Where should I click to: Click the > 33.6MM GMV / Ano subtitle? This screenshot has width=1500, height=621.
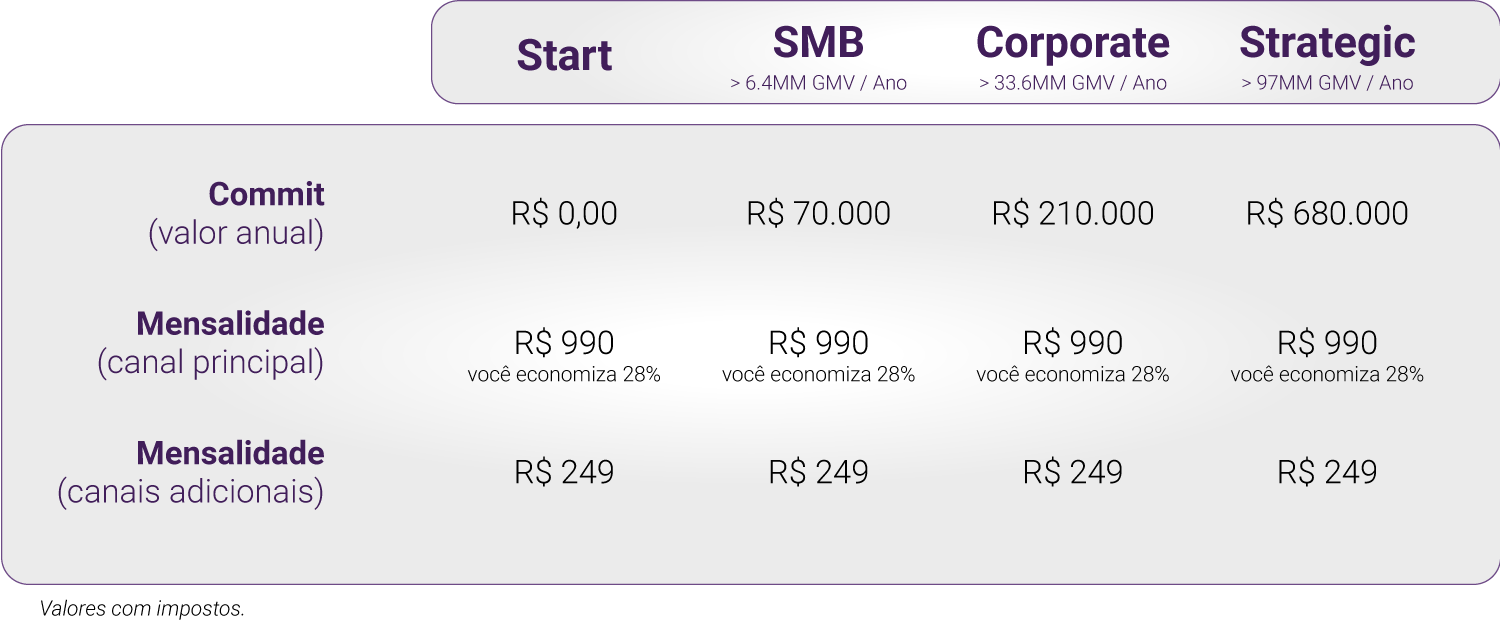(x=1072, y=83)
